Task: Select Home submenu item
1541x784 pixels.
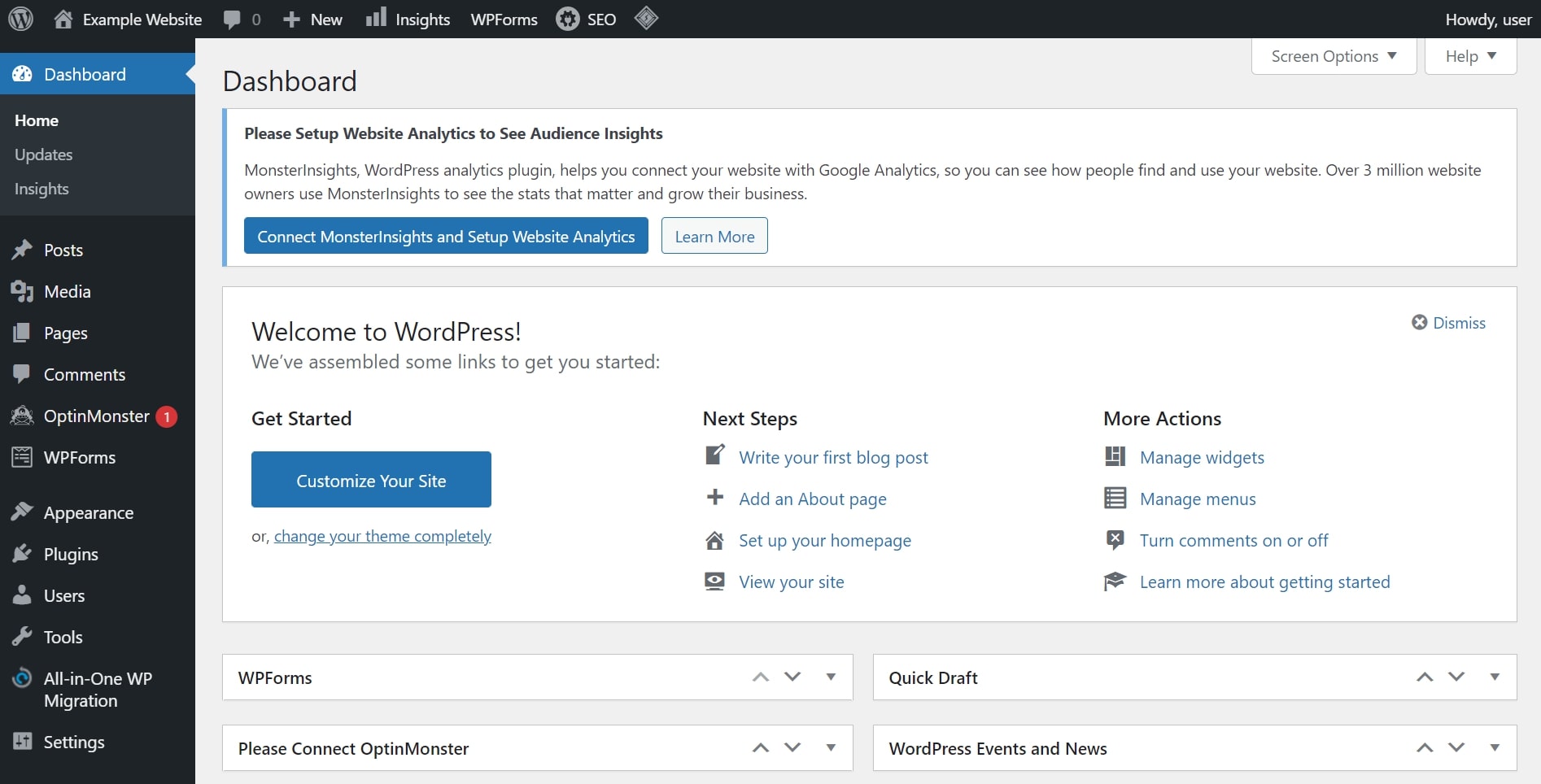Action: [37, 120]
